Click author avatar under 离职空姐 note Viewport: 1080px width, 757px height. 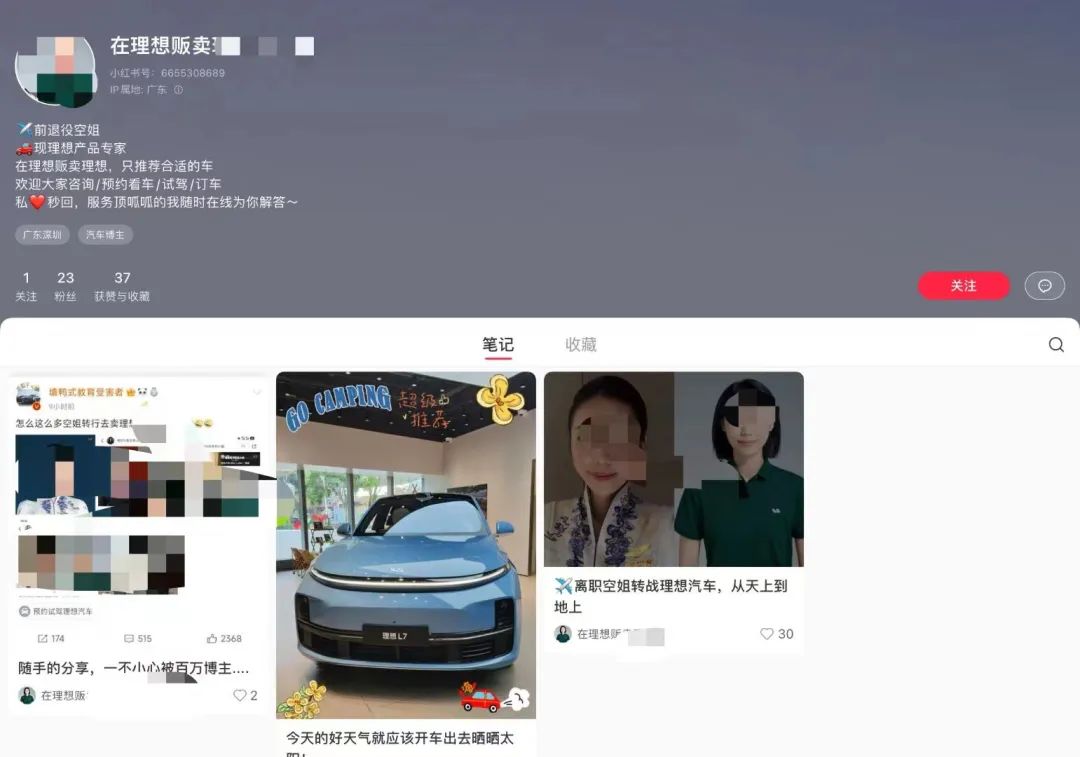(563, 634)
